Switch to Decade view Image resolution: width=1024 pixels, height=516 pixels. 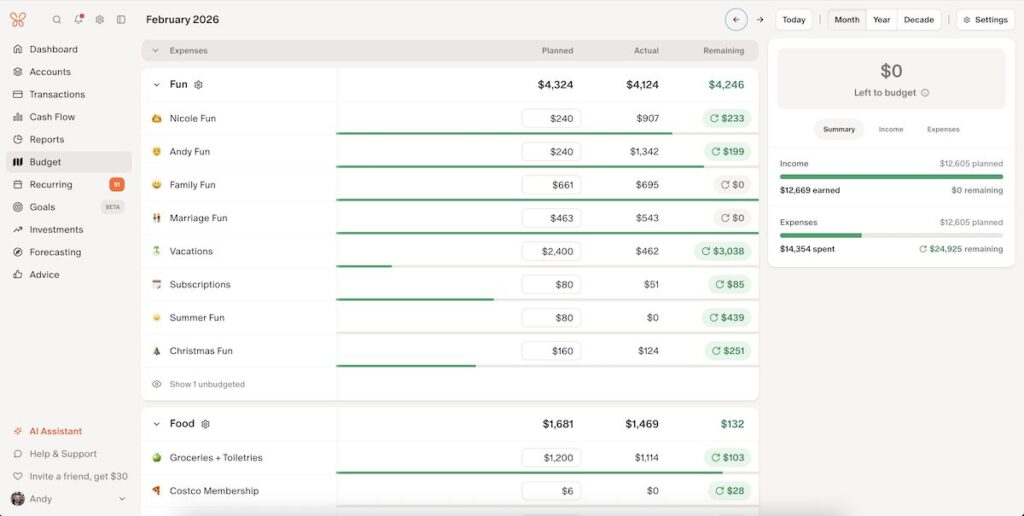919,20
